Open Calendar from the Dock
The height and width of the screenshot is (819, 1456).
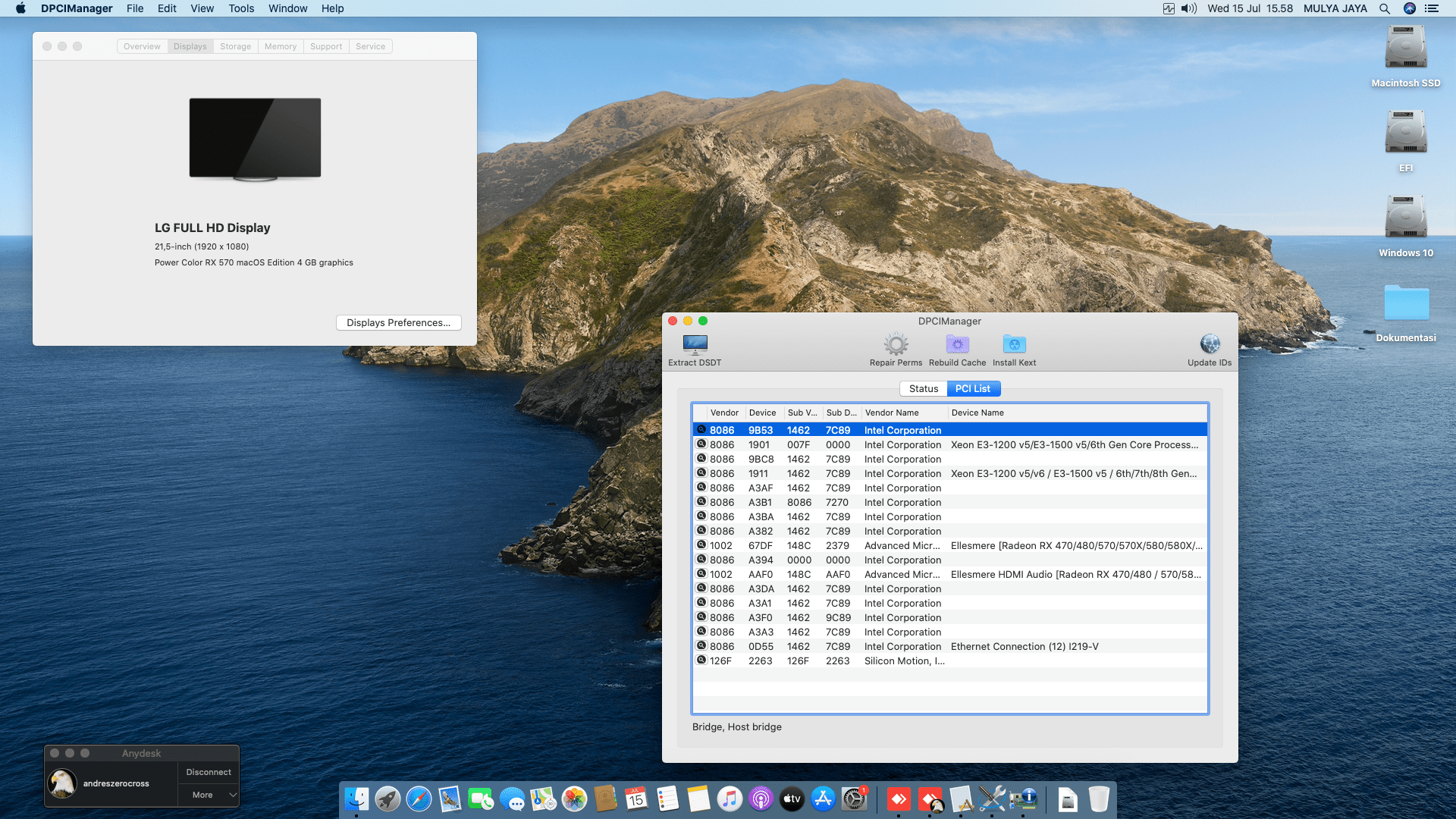pyautogui.click(x=636, y=799)
